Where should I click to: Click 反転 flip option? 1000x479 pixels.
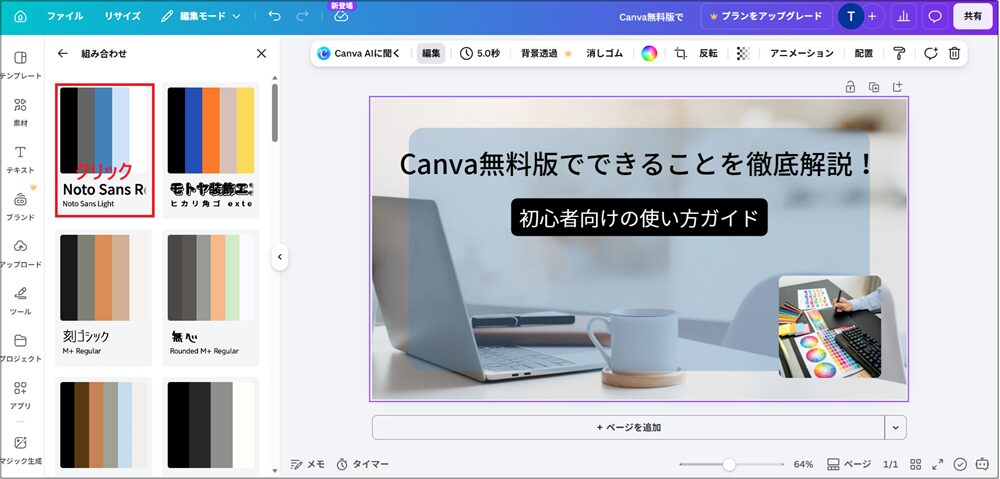(708, 54)
